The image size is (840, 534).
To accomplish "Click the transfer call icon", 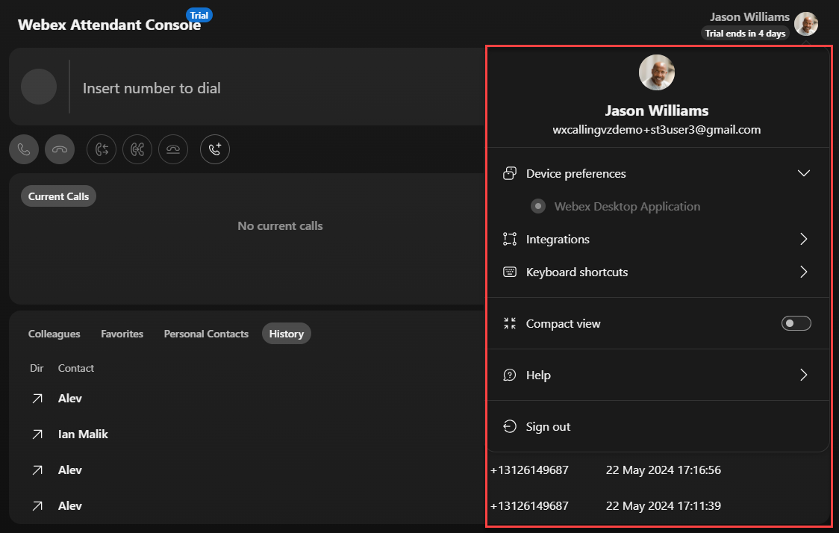I will tap(101, 149).
